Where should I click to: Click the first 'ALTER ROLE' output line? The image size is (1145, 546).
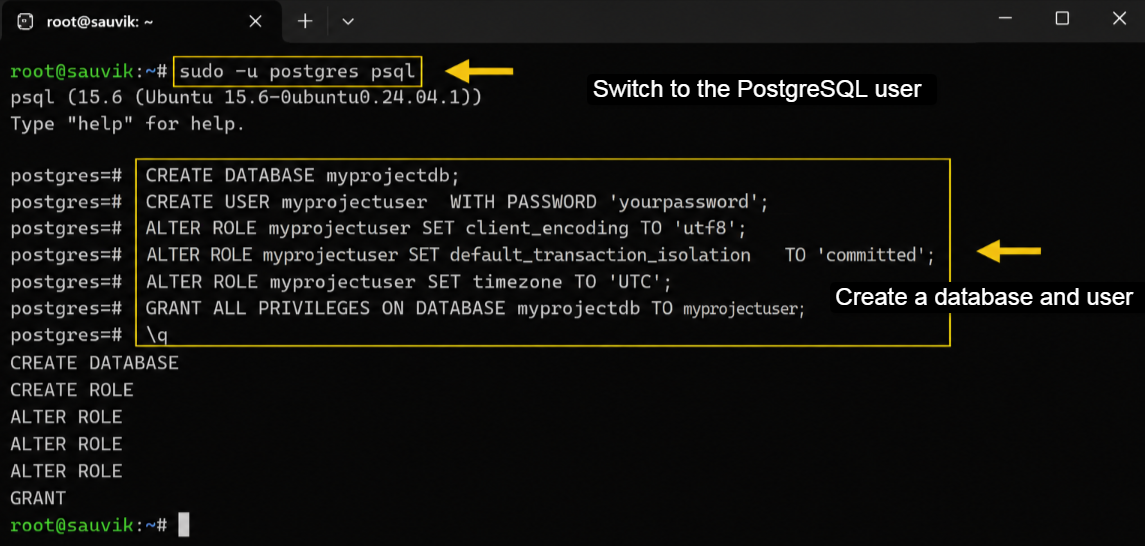click(66, 417)
